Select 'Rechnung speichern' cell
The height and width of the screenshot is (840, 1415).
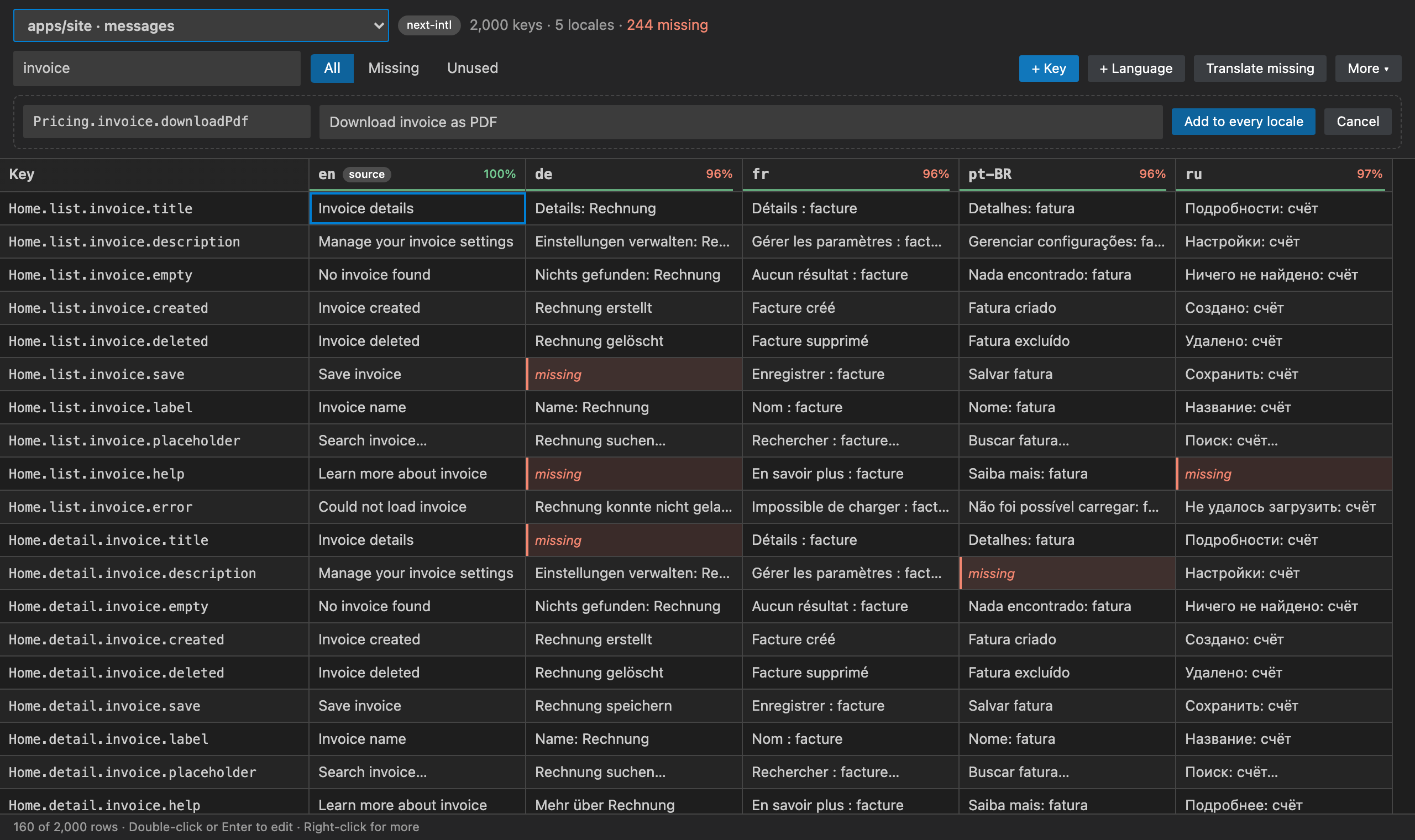tap(634, 706)
